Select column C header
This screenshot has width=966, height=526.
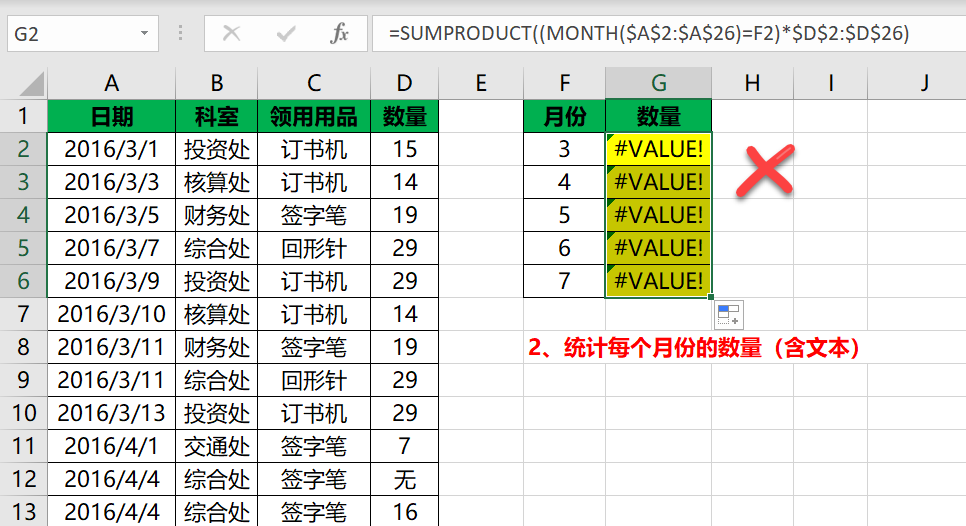(x=314, y=83)
